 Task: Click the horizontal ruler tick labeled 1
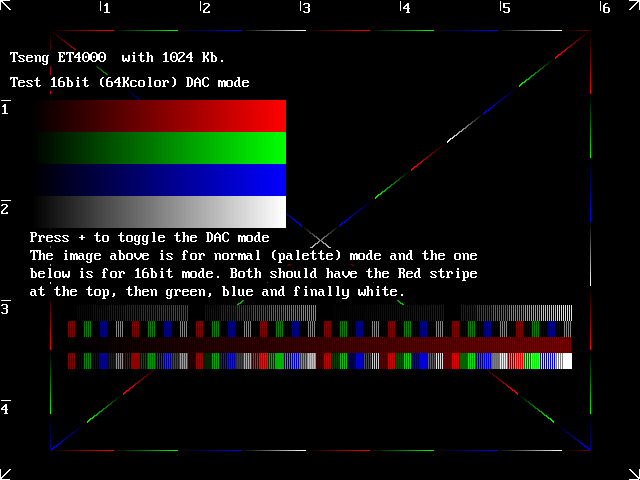pyautogui.click(x=105, y=7)
